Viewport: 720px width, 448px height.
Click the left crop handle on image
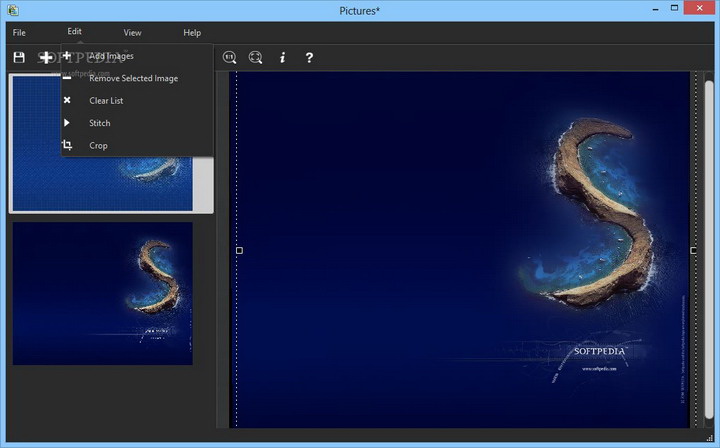click(x=239, y=250)
